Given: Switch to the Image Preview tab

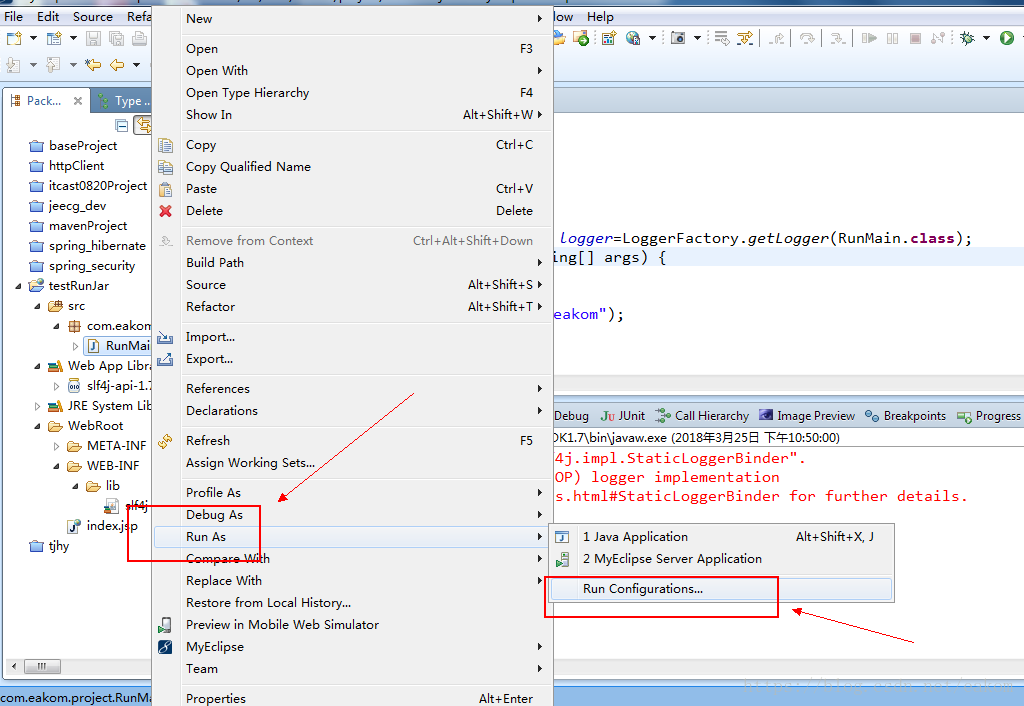Looking at the screenshot, I should pyautogui.click(x=807, y=416).
